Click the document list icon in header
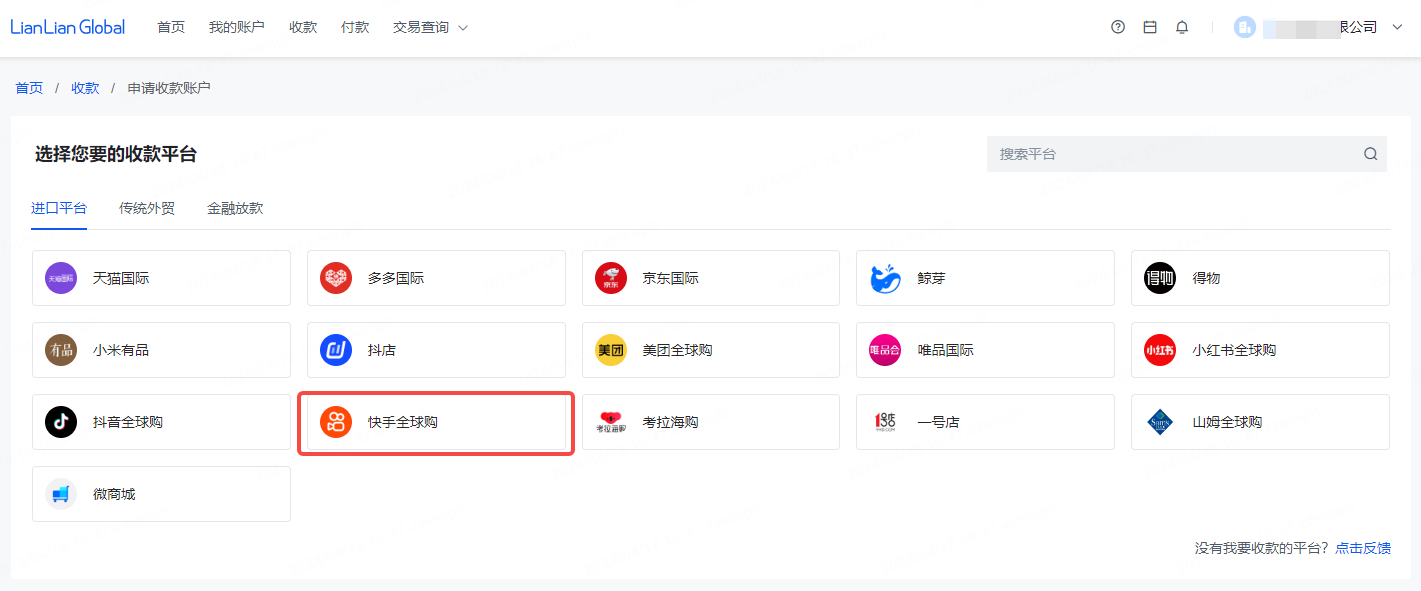Image resolution: width=1421 pixels, height=591 pixels. tap(1150, 27)
